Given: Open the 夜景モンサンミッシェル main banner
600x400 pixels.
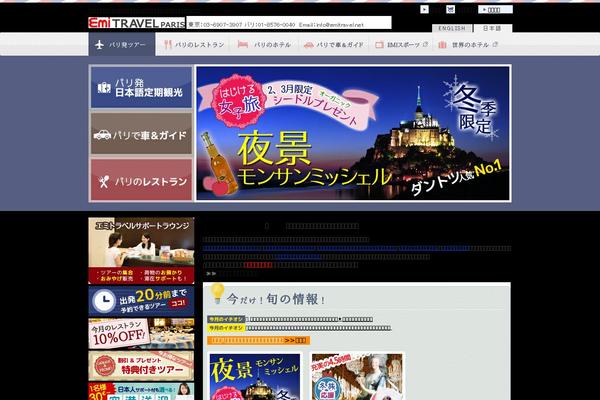Looking at the screenshot, I should click(x=353, y=133).
